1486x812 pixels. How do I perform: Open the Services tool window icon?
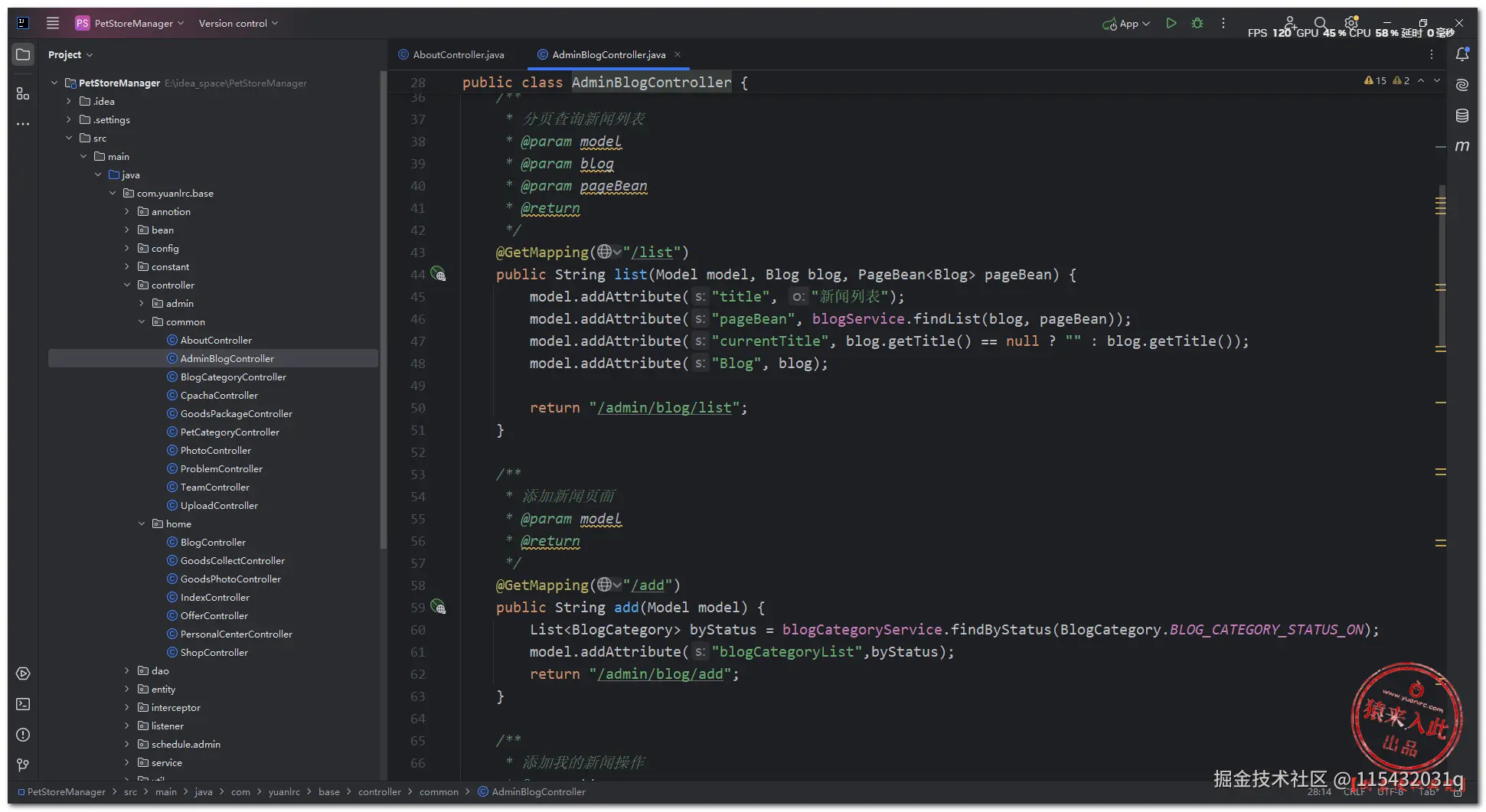(x=23, y=673)
